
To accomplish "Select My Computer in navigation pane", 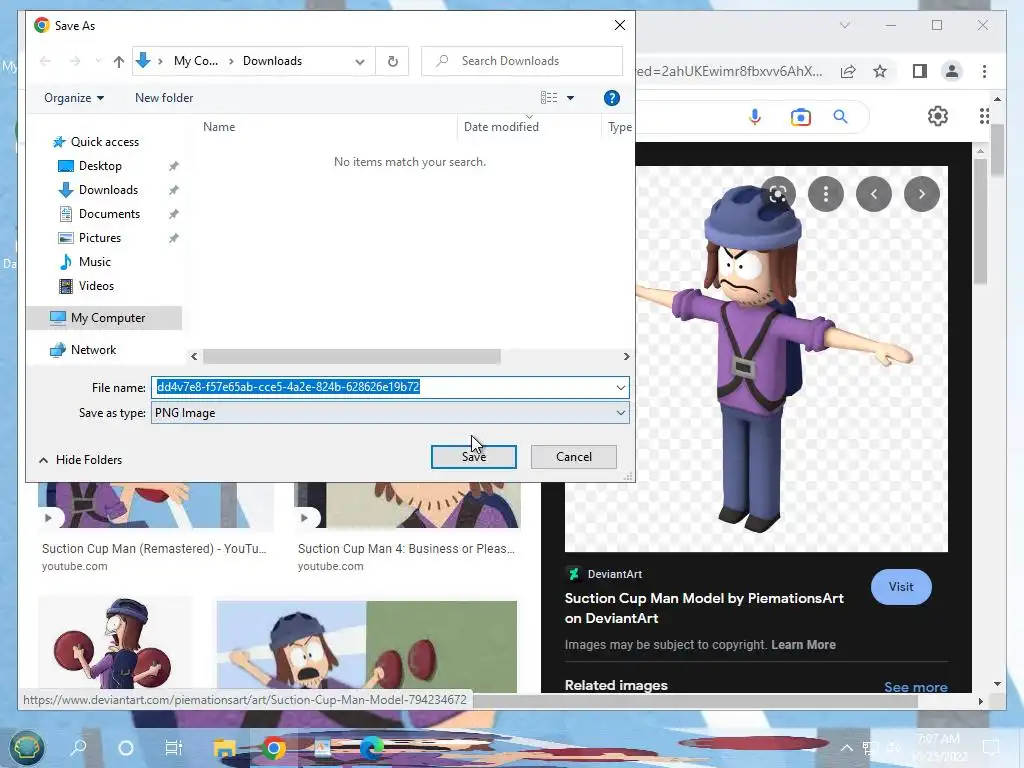I will tap(104, 318).
